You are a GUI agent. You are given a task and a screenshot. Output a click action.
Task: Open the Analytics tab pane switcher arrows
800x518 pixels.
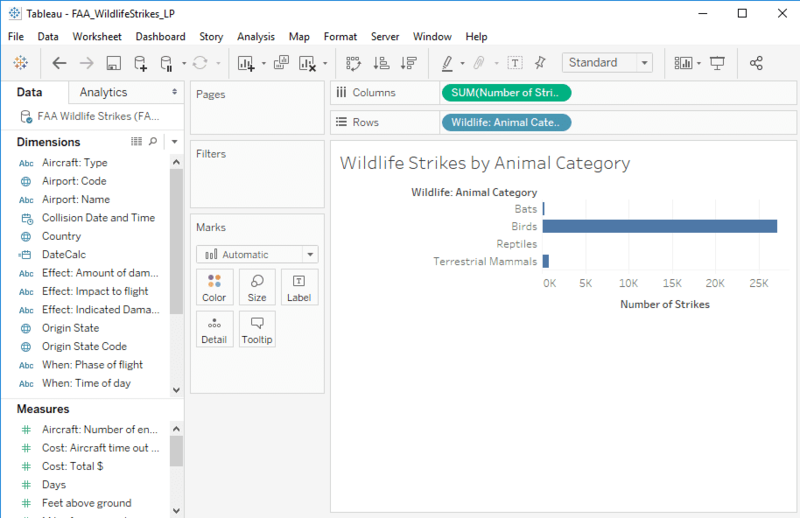(174, 92)
